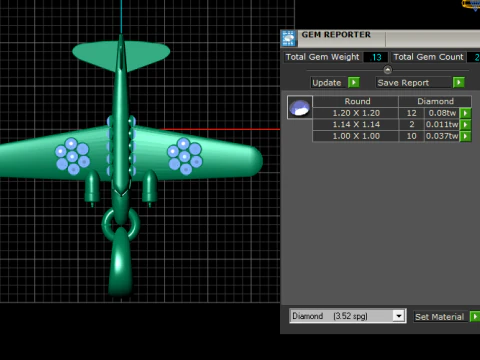Click the 0.011tw weight cell
The image size is (480, 360).
click(x=442, y=125)
